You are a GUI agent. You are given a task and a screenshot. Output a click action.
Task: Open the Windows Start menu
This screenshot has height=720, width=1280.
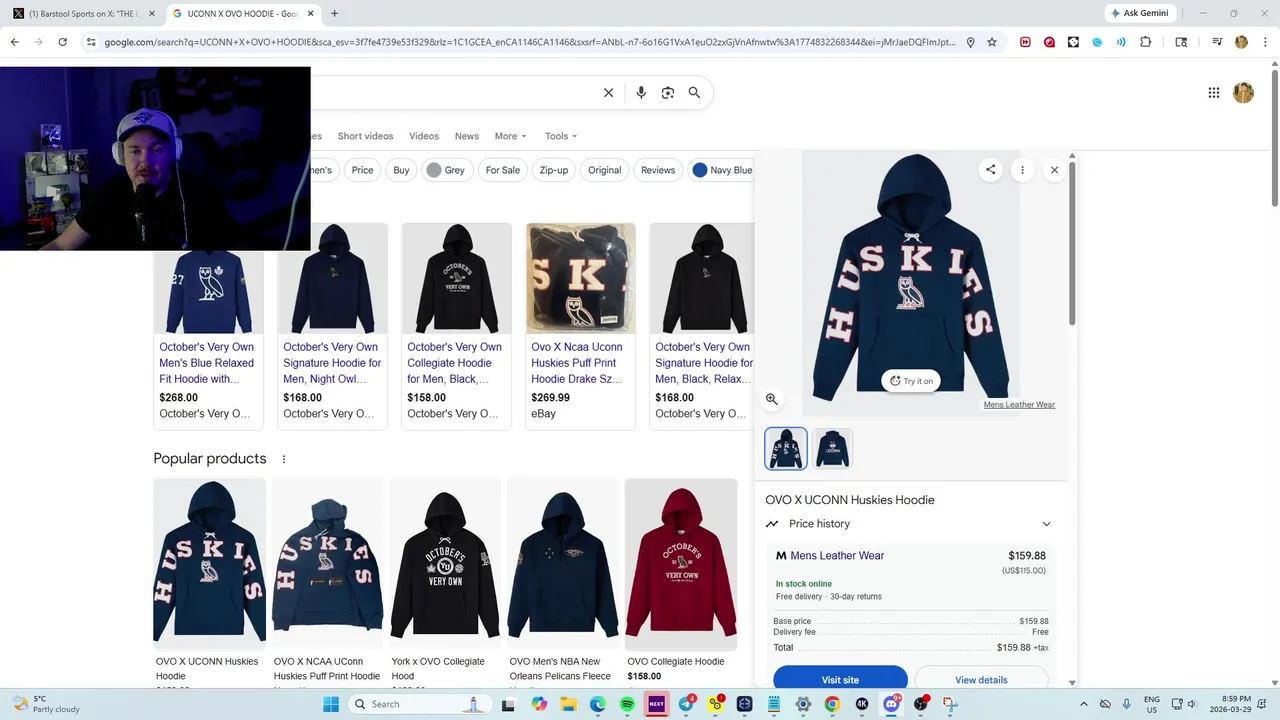point(331,704)
